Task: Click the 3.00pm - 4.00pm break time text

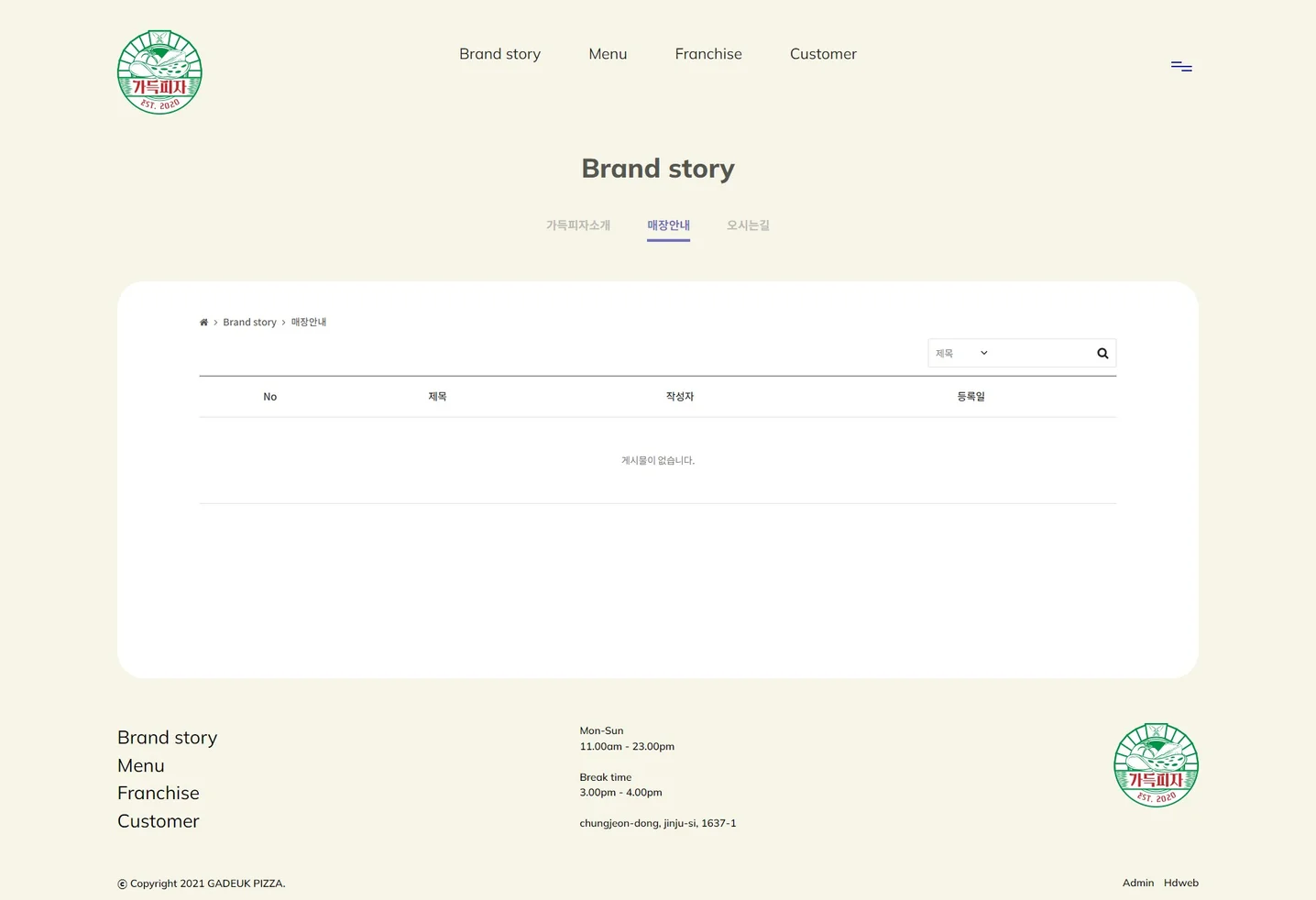Action: (x=620, y=793)
